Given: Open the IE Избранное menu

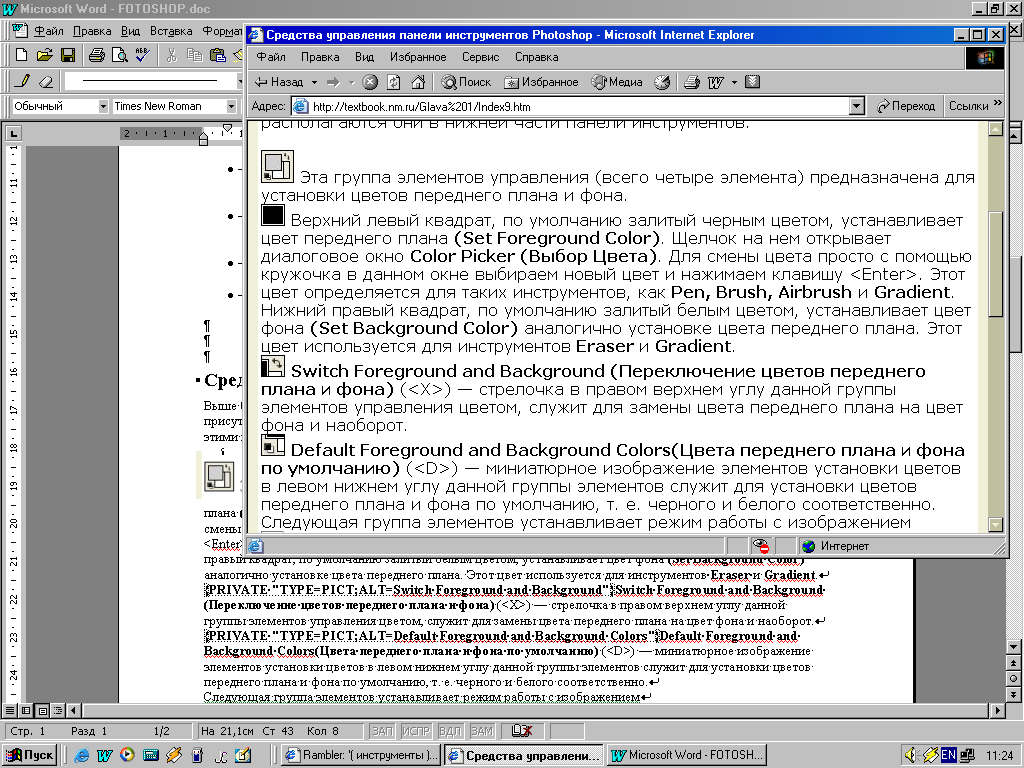Looking at the screenshot, I should (418, 57).
